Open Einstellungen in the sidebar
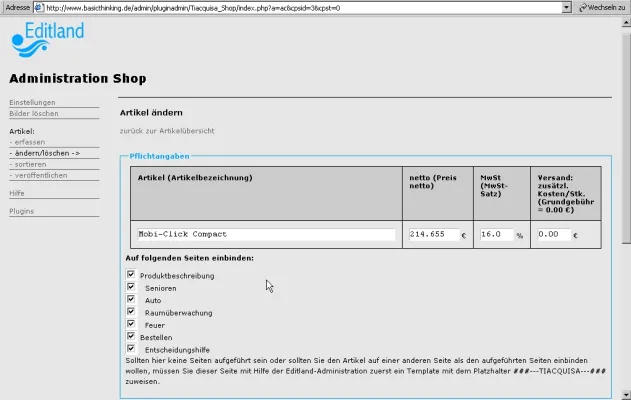 (x=32, y=103)
